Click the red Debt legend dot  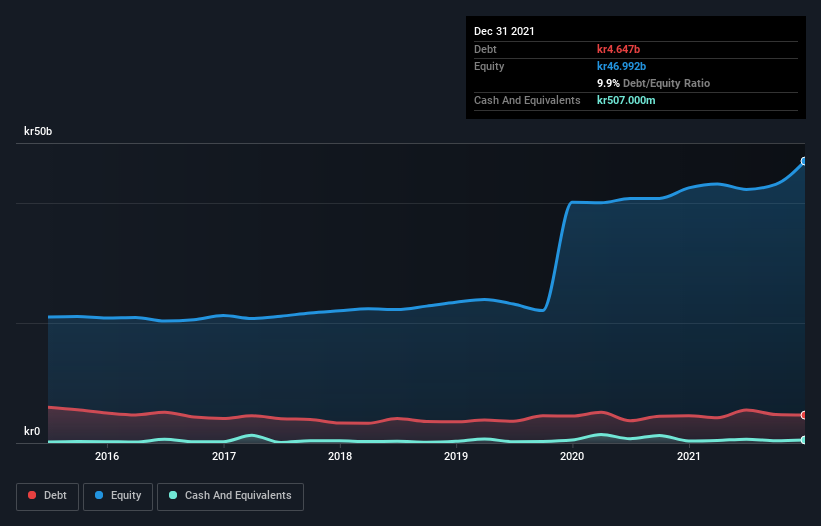[x=32, y=495]
